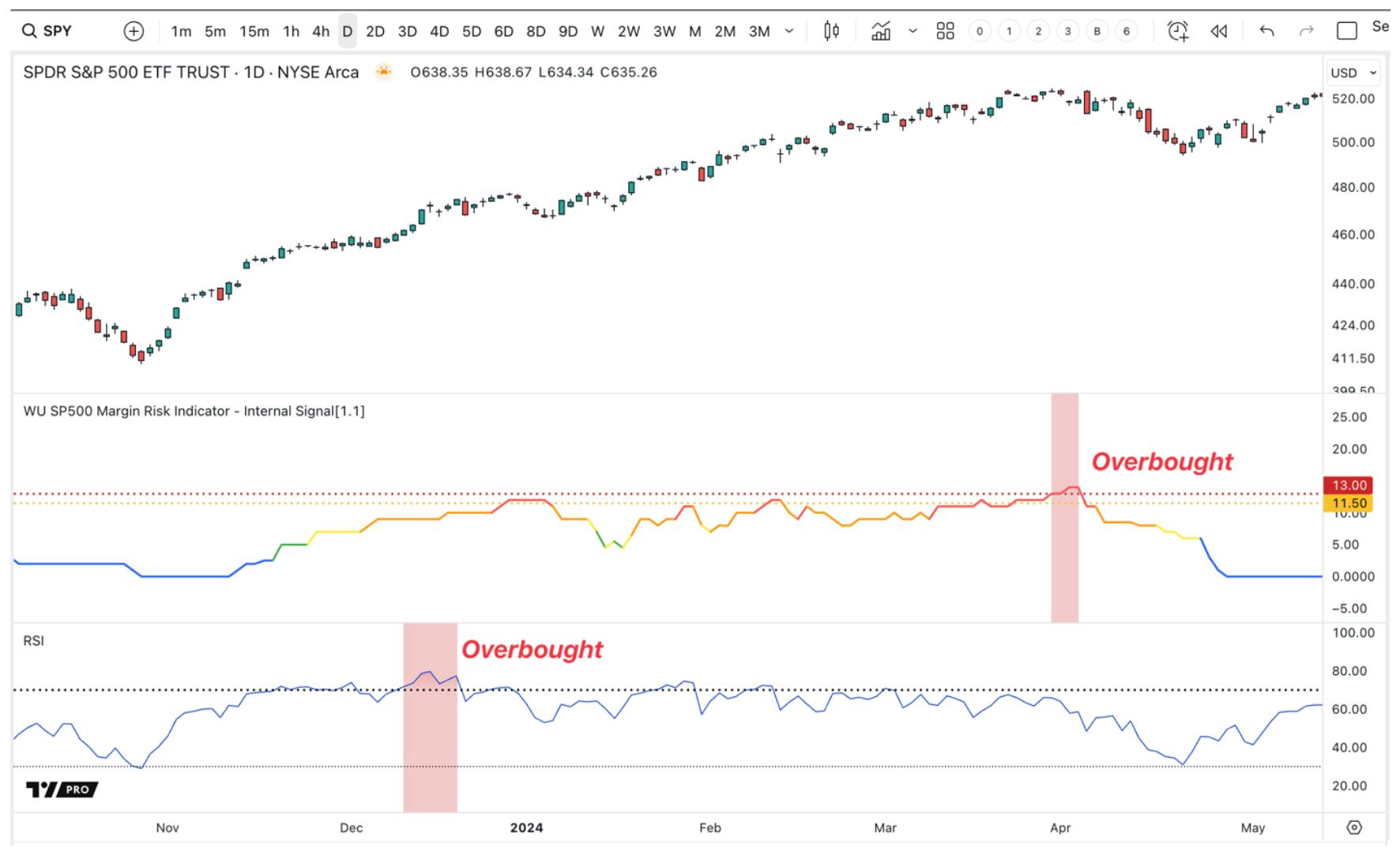Select the 15m timeframe
The width and height of the screenshot is (1400, 852).
point(254,32)
